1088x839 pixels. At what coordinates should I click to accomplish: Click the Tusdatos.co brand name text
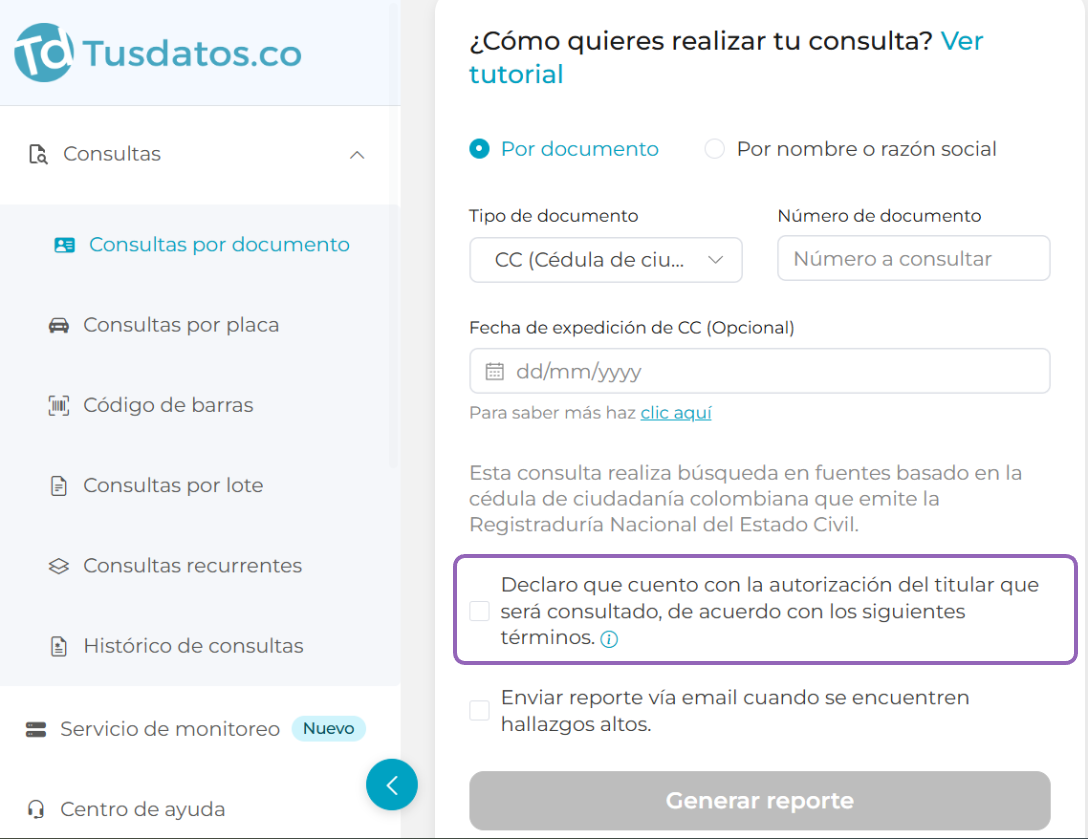192,53
